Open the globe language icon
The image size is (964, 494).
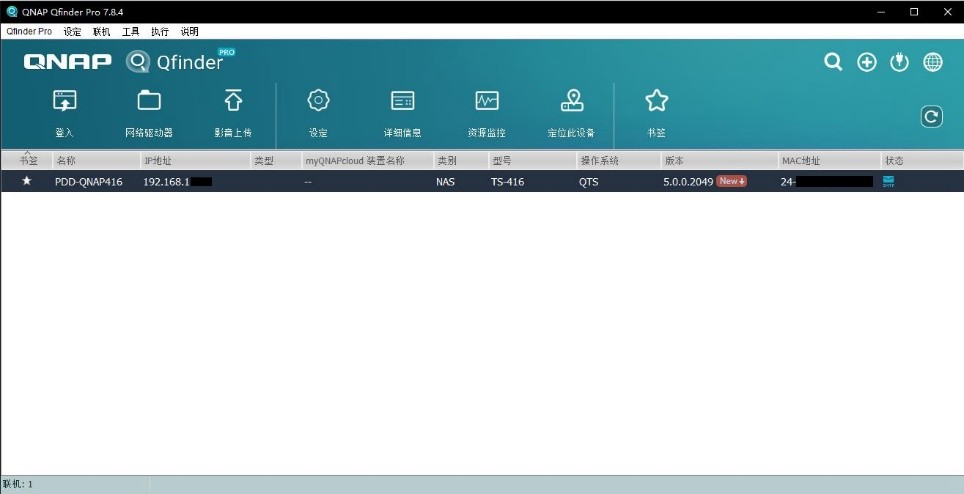pos(933,62)
